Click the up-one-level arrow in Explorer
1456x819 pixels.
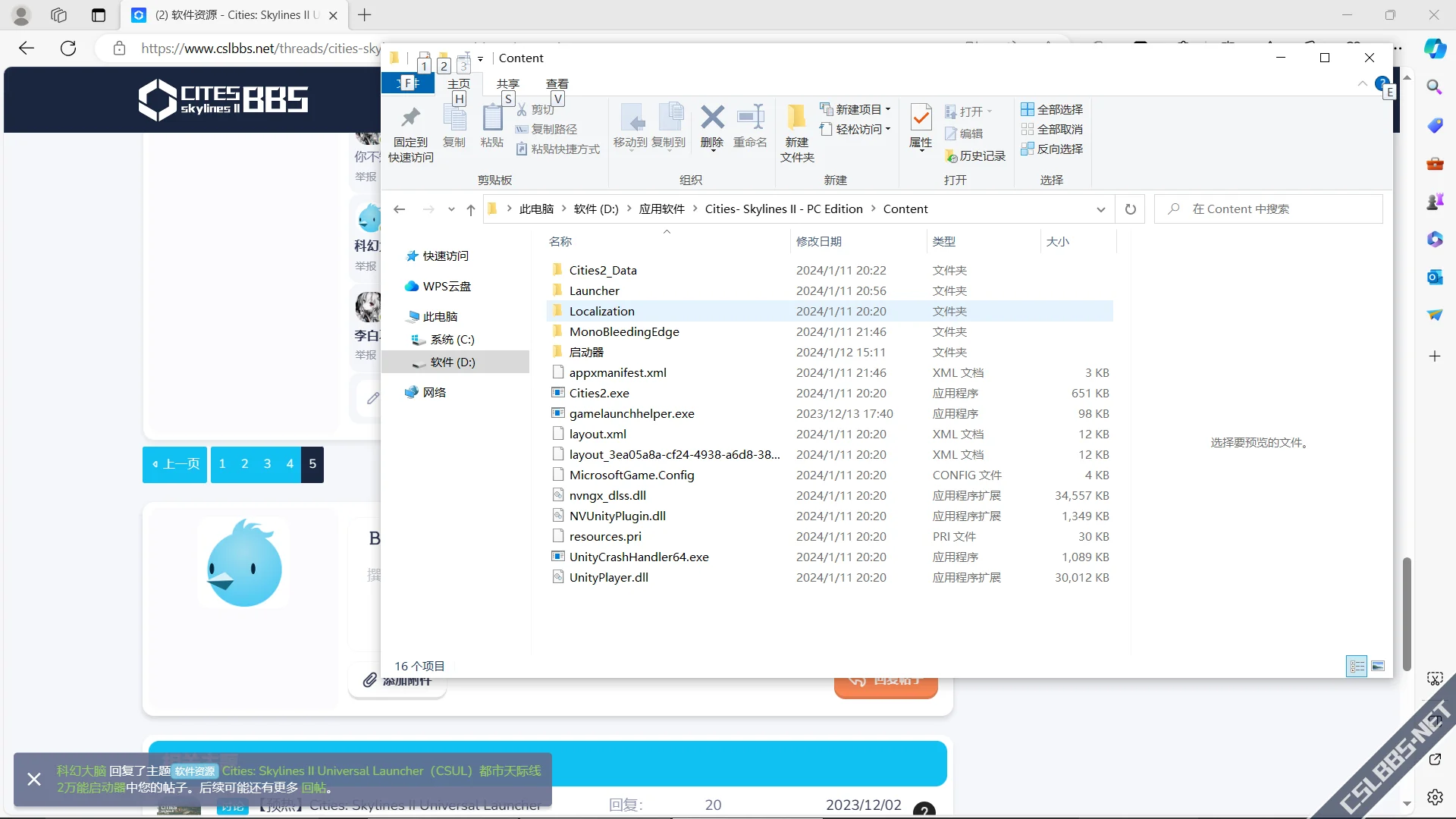pos(471,210)
